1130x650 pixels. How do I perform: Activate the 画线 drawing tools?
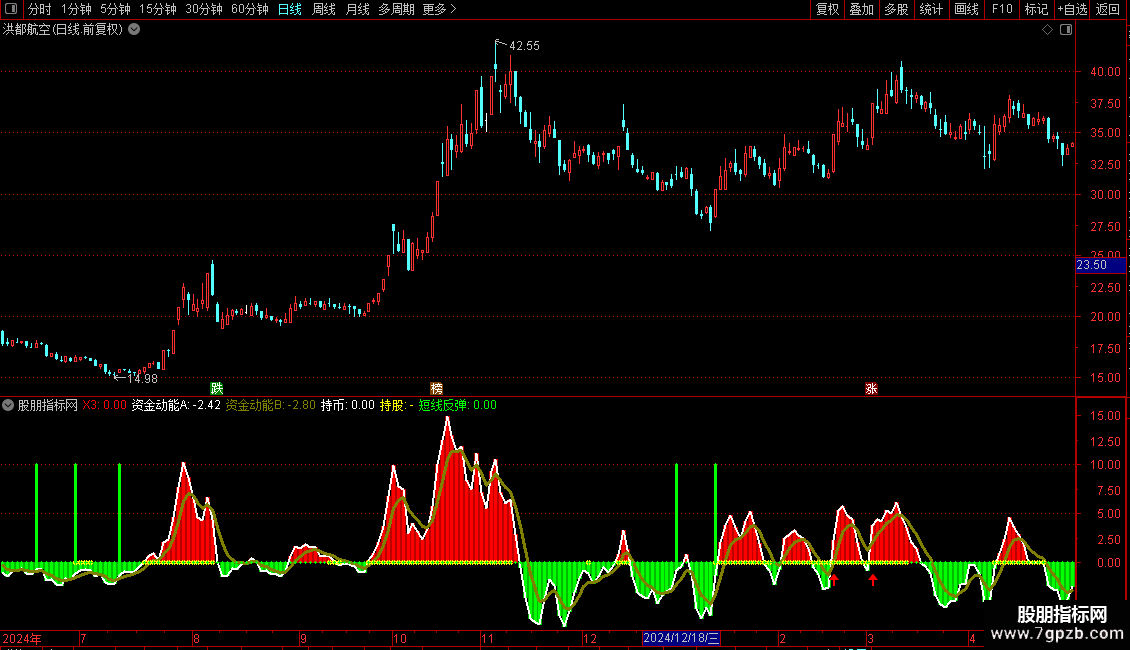966,9
